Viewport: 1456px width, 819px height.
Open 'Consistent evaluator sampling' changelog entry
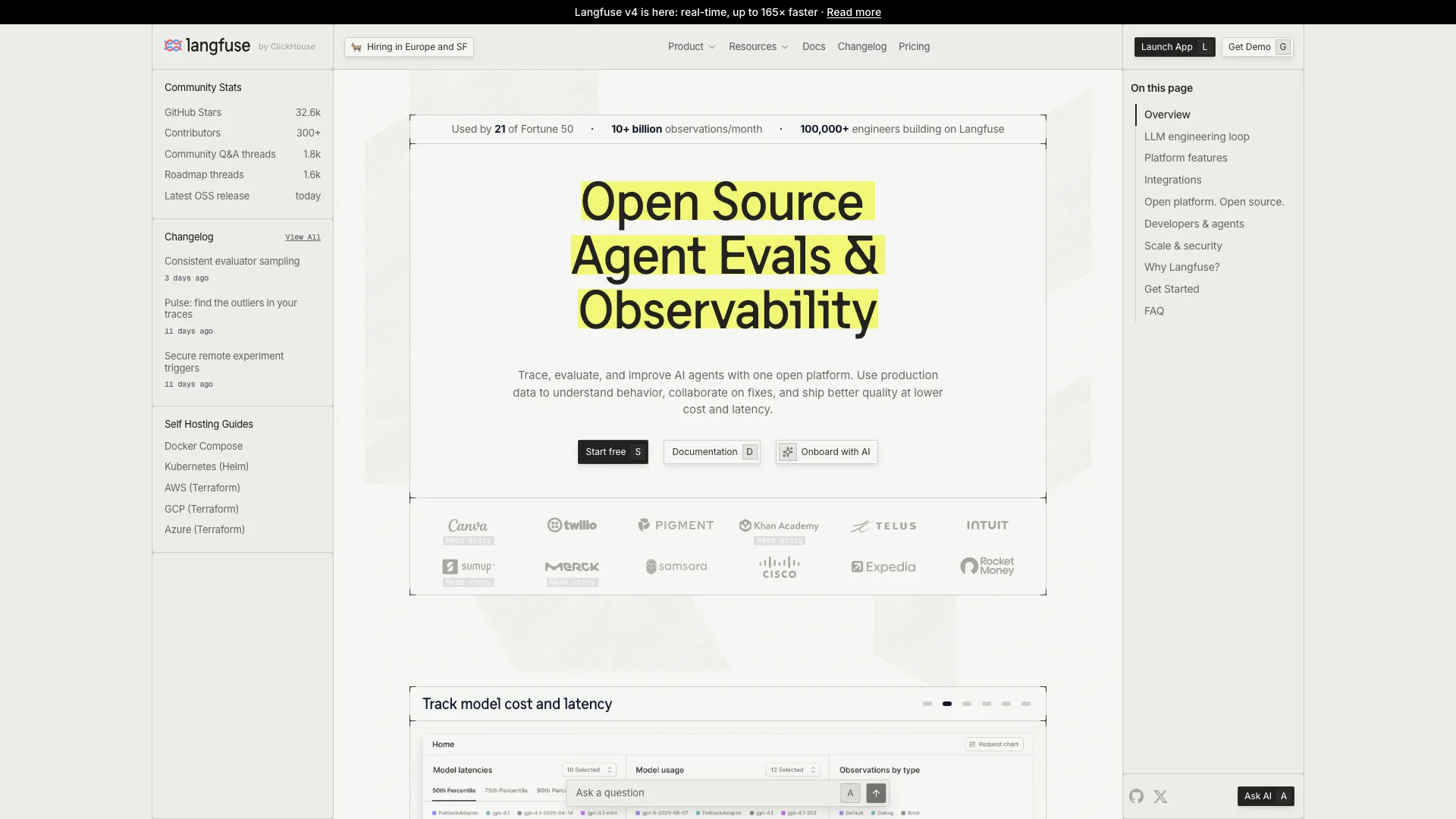(232, 262)
